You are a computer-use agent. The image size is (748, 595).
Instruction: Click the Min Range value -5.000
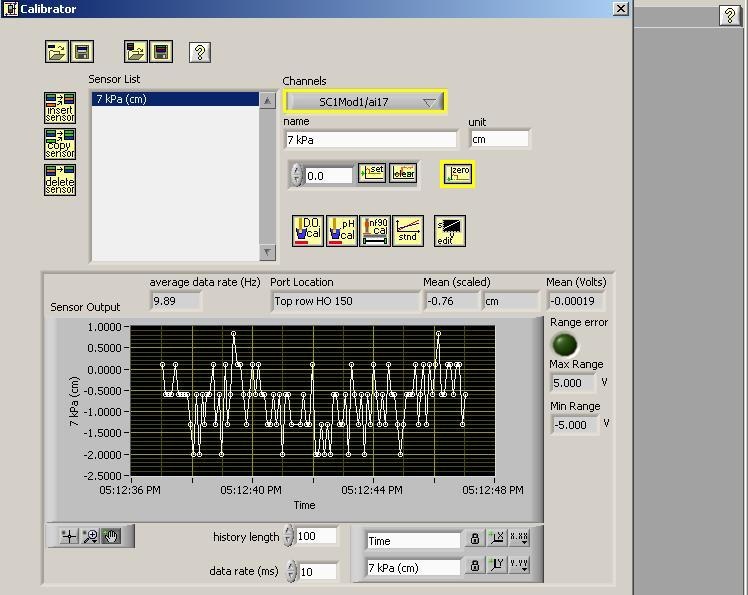coord(575,425)
